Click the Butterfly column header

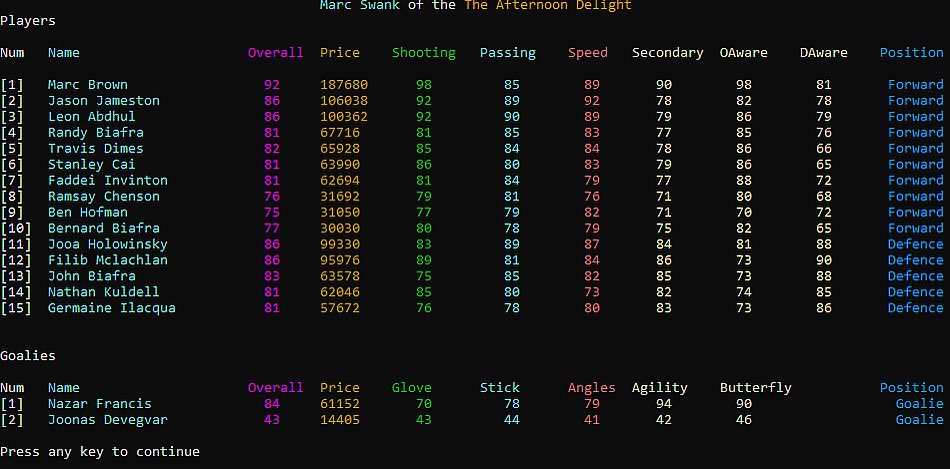point(756,388)
